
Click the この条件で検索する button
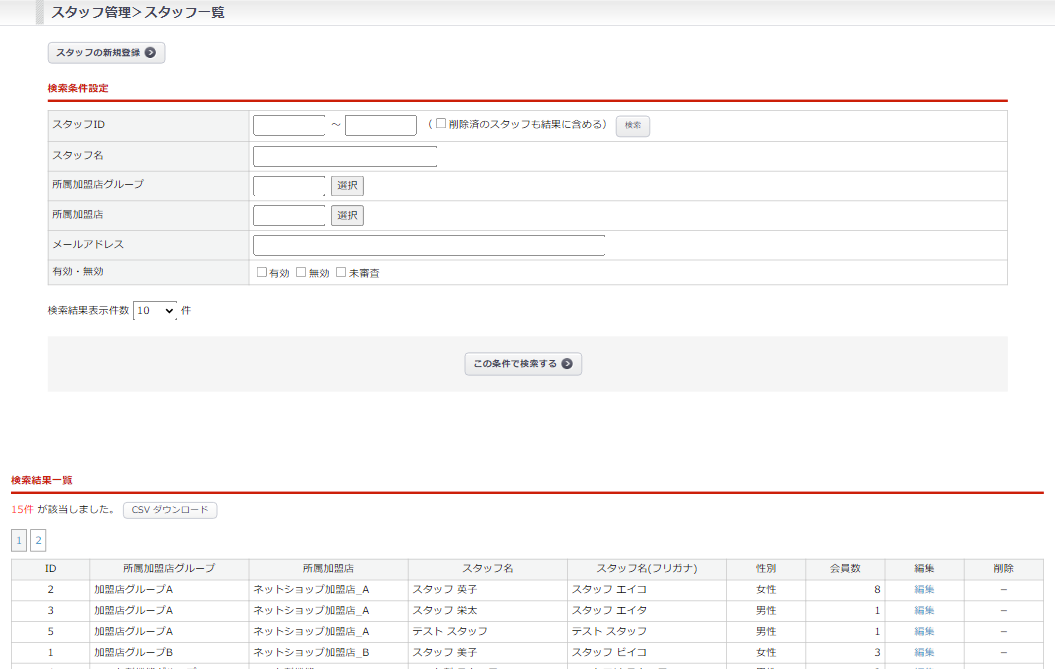click(523, 363)
